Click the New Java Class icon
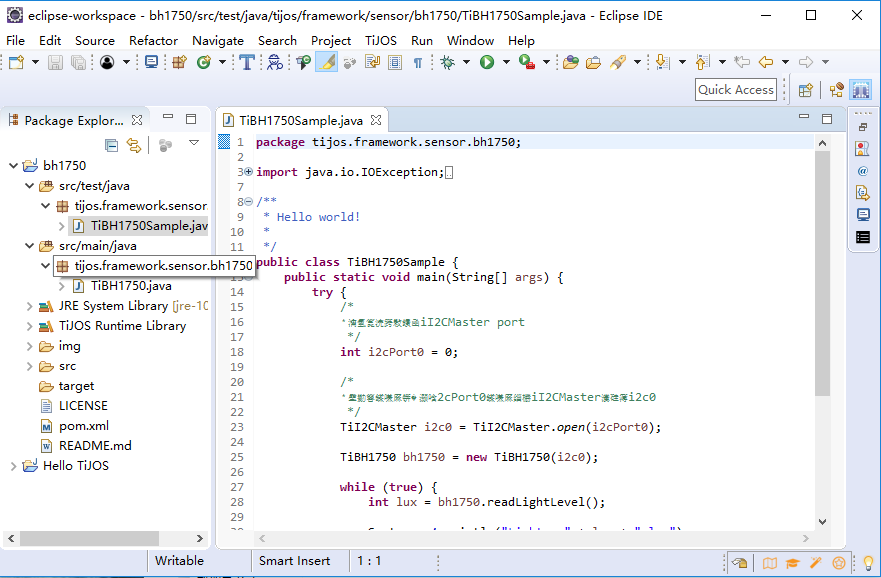 coord(203,62)
